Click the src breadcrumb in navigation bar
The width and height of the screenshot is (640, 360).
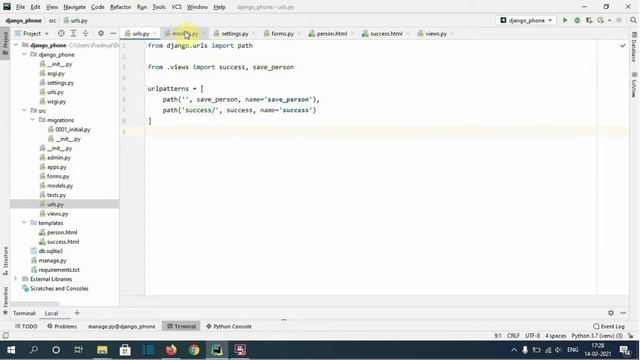point(53,20)
